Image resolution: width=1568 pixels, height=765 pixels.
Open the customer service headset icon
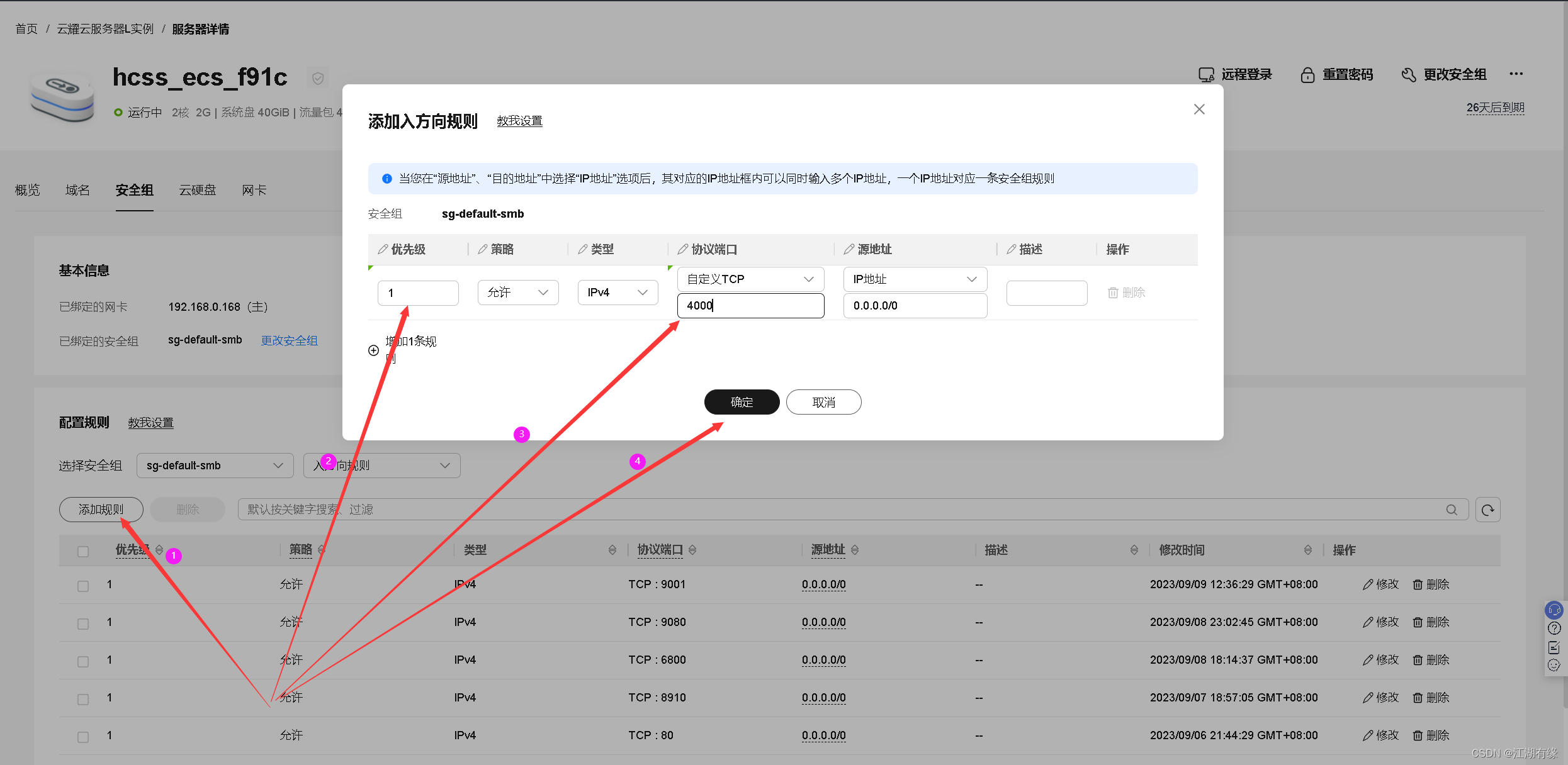(x=1554, y=610)
